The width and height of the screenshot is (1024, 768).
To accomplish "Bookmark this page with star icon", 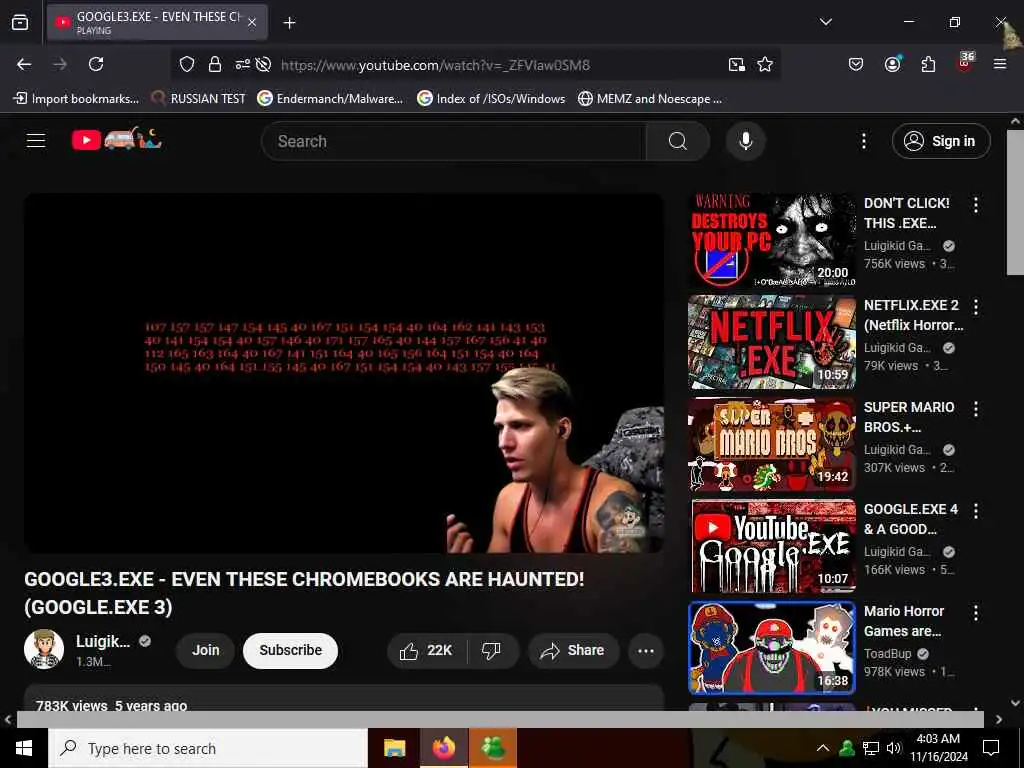I will [765, 64].
